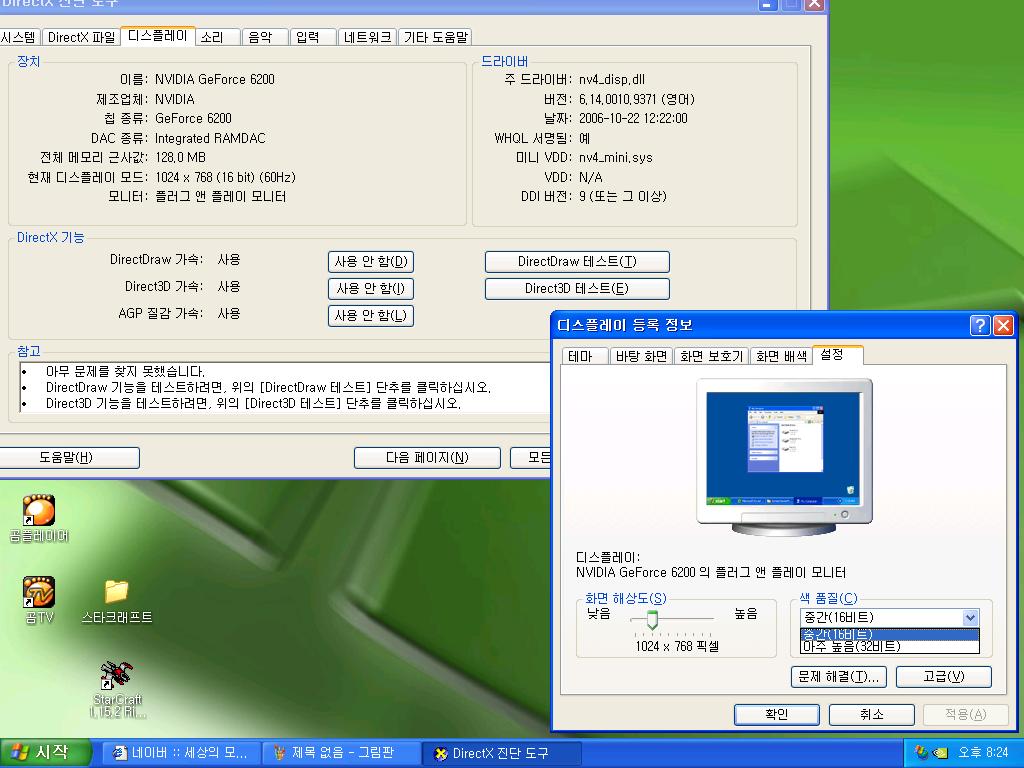Click the resolution label 1024 x 768 픽셀
Viewport: 1024px width, 768px height.
pos(677,647)
